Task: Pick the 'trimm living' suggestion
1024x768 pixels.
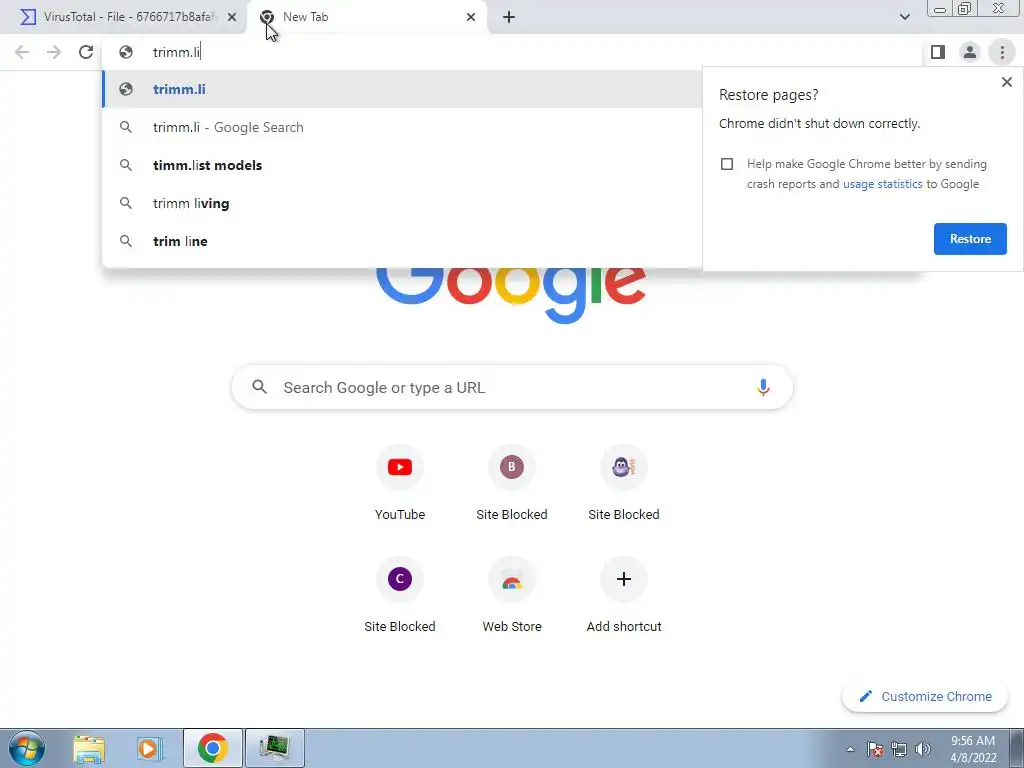Action: pyautogui.click(x=402, y=203)
